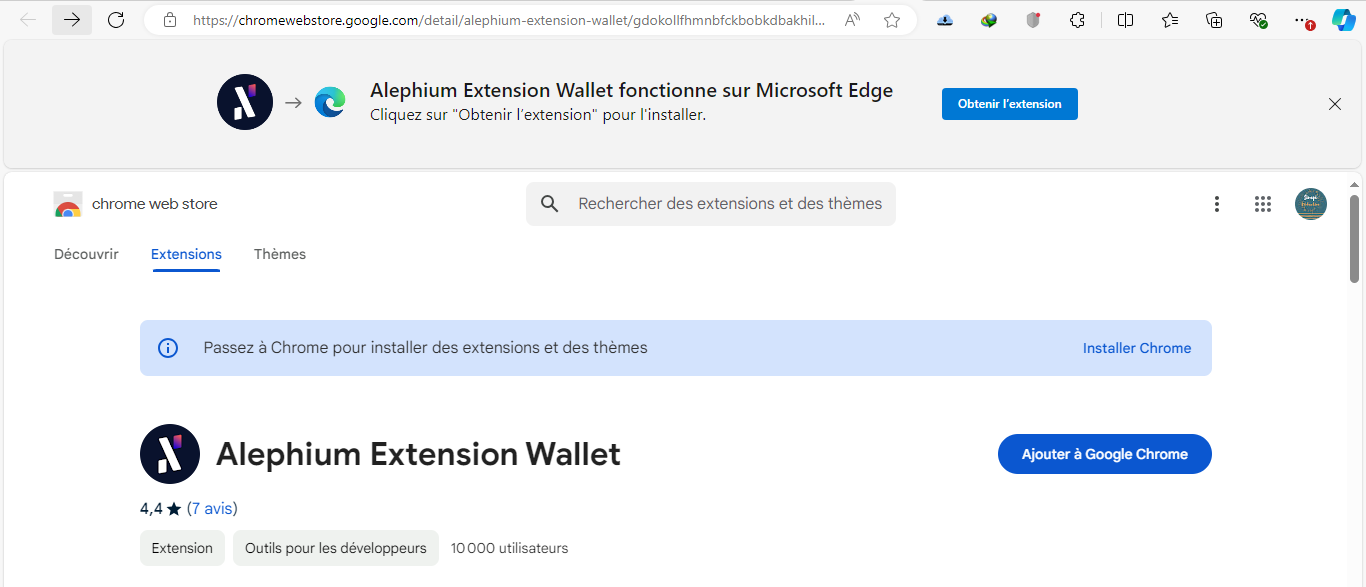Switch to the Thèmes tab
Screen dimensions: 1366x587
tap(280, 254)
